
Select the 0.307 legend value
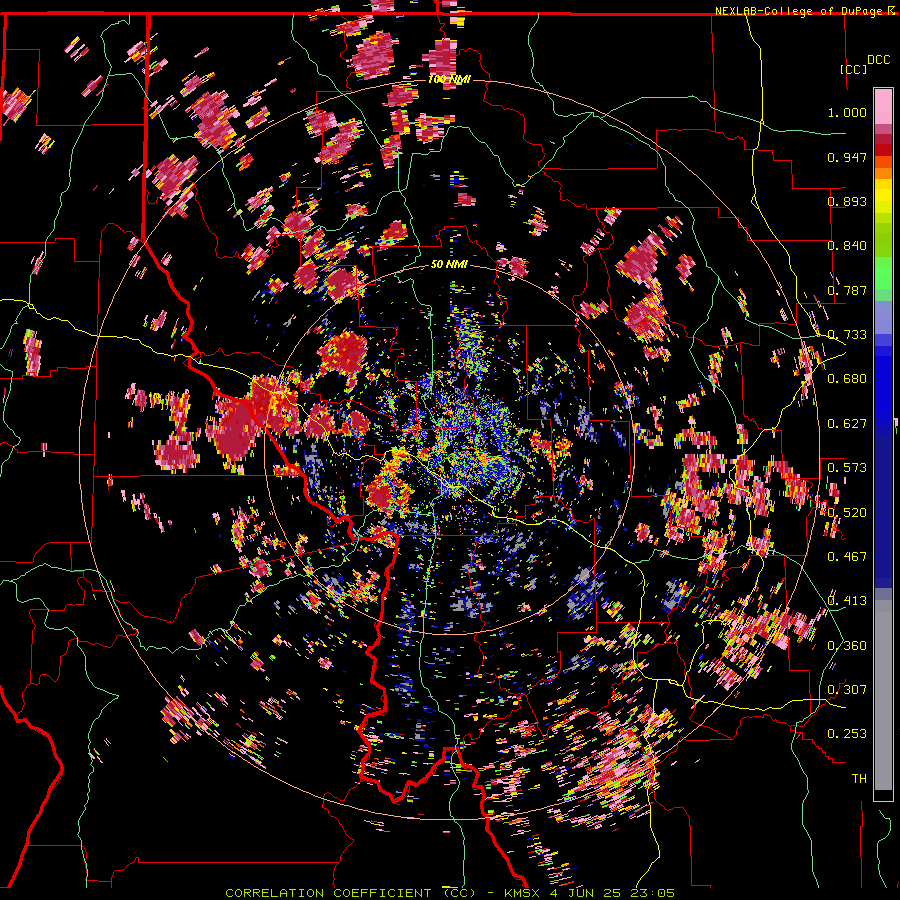[847, 690]
